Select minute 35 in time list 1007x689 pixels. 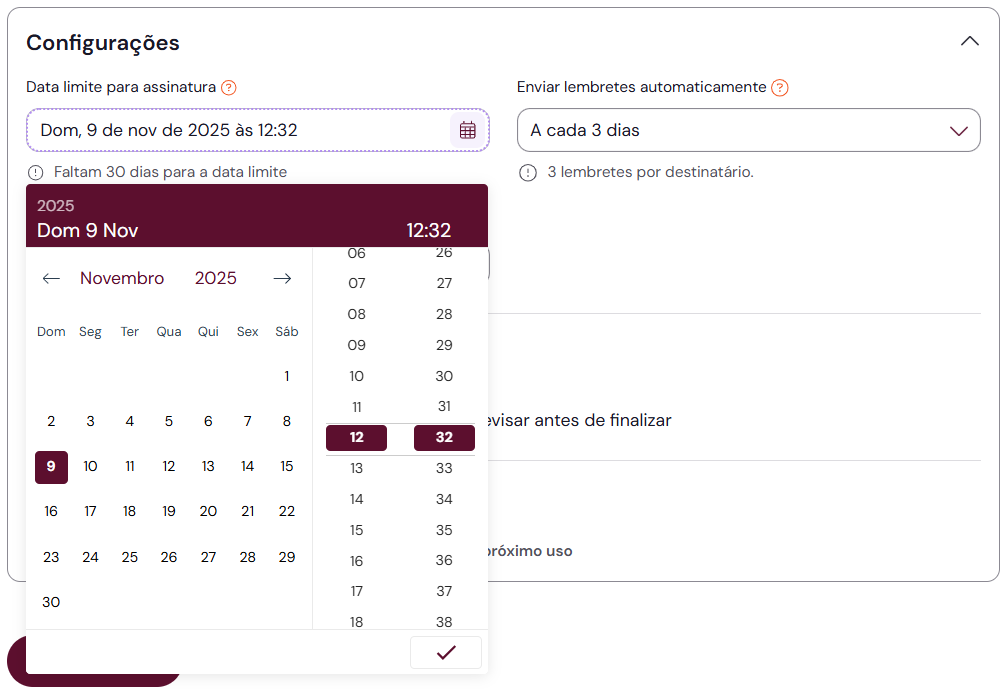point(444,531)
